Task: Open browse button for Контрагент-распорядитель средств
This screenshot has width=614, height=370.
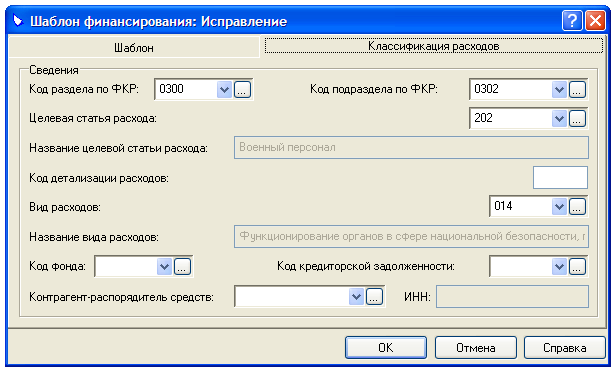Action: pos(374,297)
